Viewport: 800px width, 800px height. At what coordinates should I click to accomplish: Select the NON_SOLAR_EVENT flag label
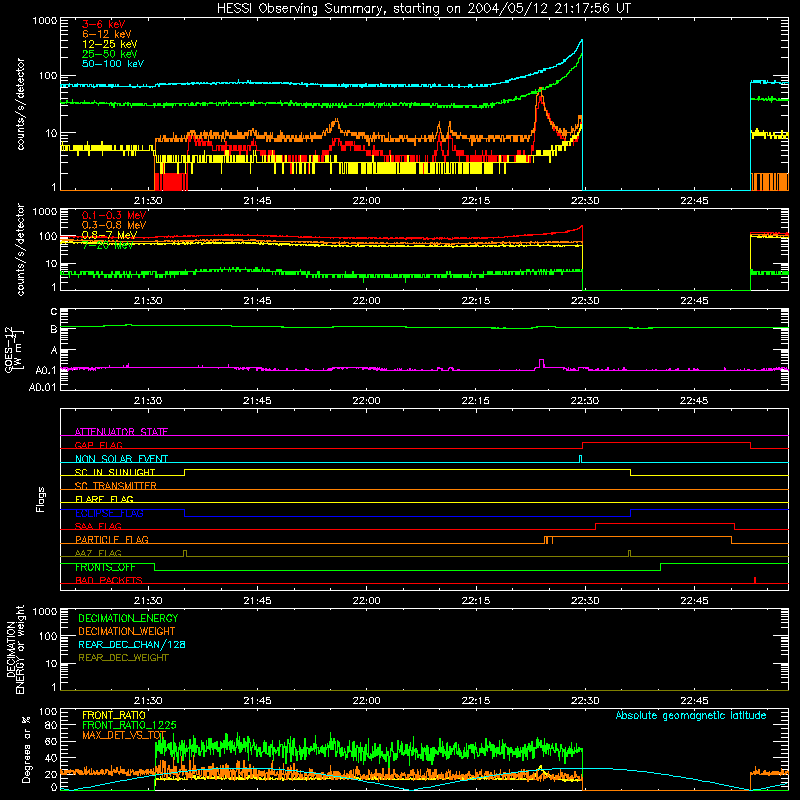point(121,459)
